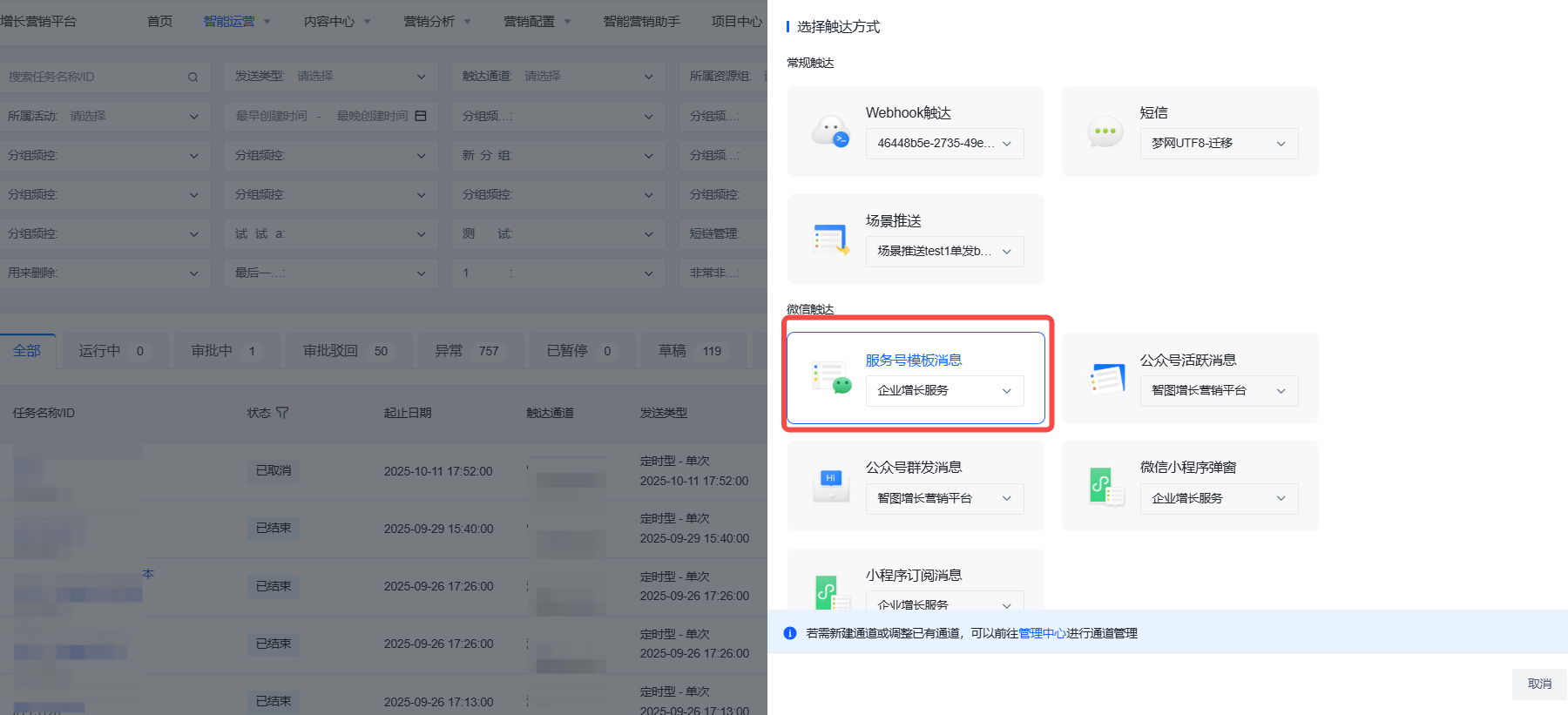The width and height of the screenshot is (1568, 715).
Task: Click the 搜索任务名称/ID search field
Action: (x=104, y=77)
